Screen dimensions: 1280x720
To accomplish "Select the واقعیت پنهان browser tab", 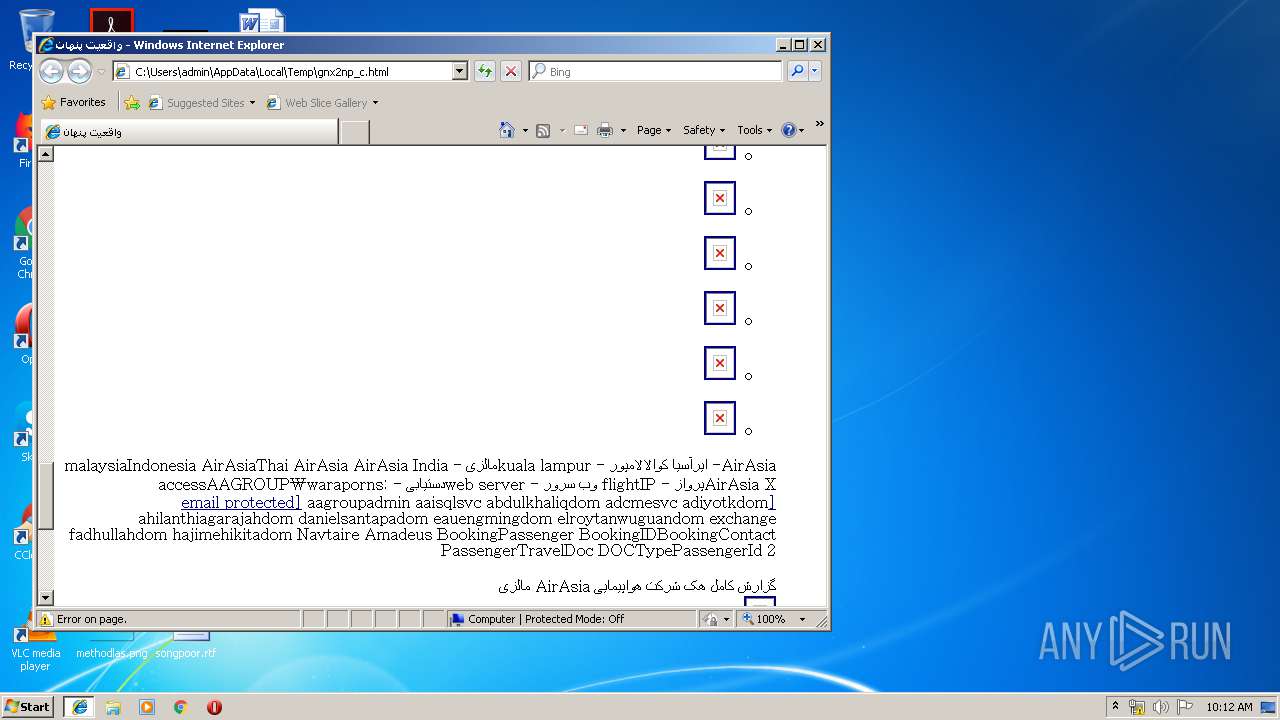I will tap(189, 131).
